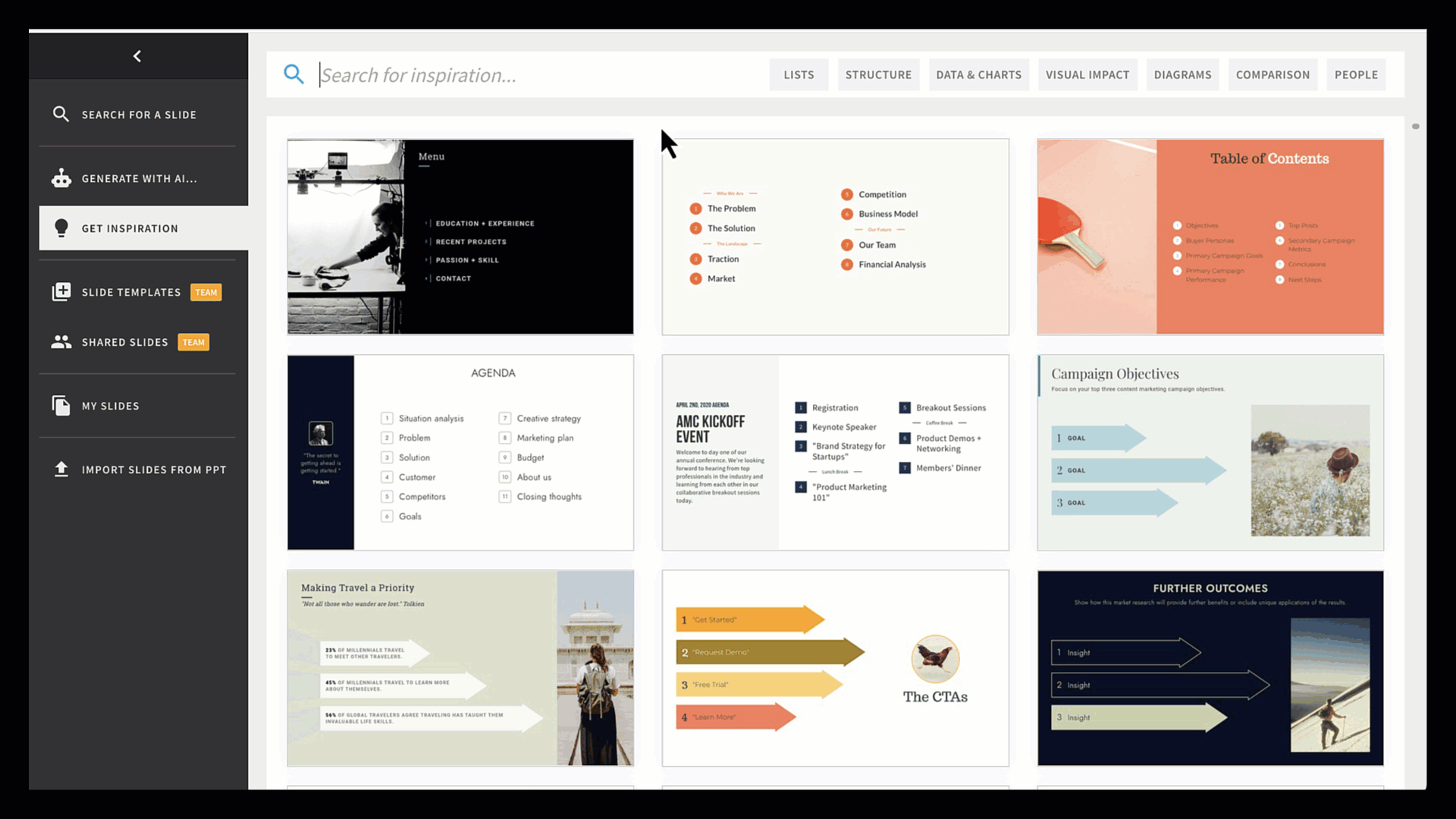The image size is (1456, 819).
Task: Click the Generate with AI robot icon
Action: tap(61, 178)
